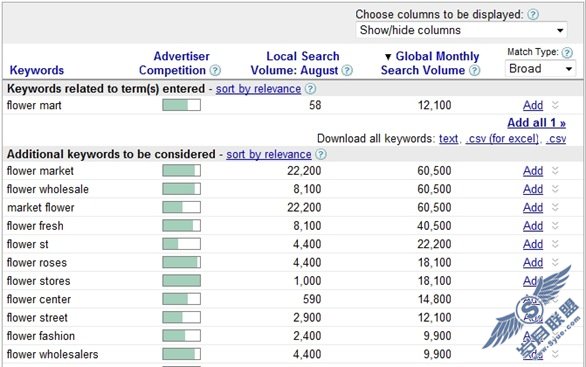Expand chevron options for flower st row
Viewport: 586px width, 367px height.
click(555, 244)
